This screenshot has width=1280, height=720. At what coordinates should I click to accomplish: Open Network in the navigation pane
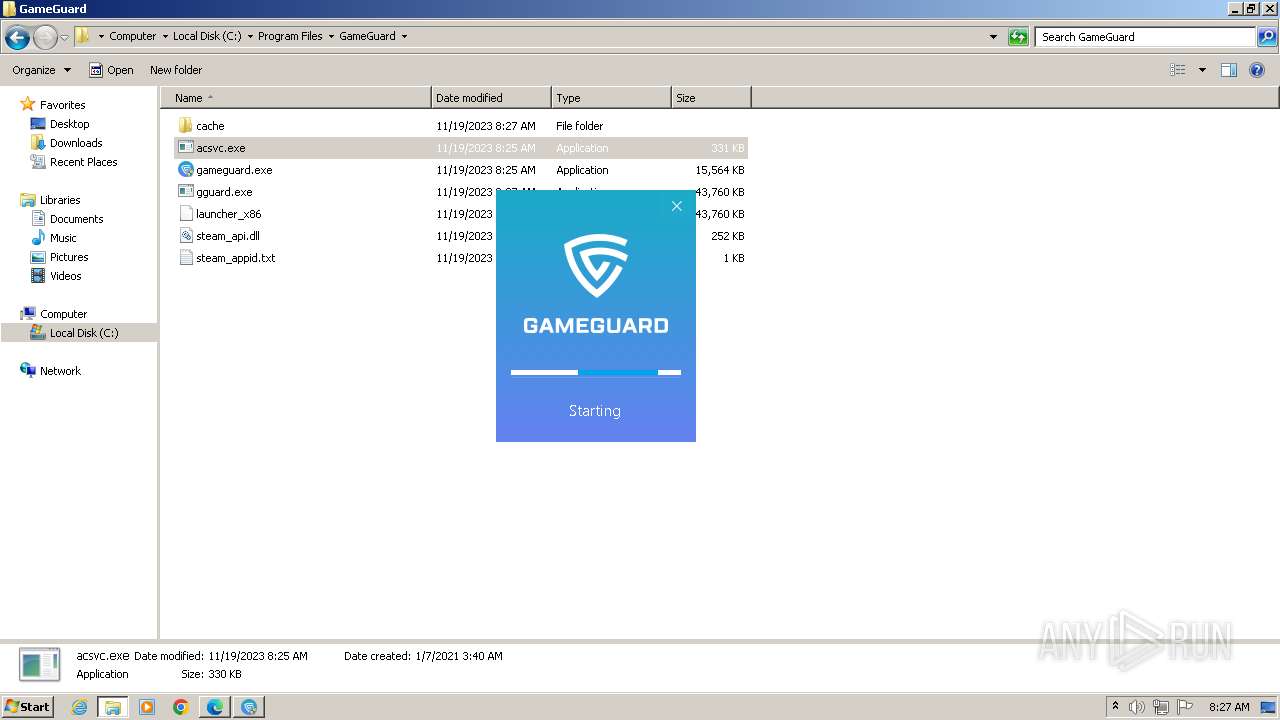pyautogui.click(x=60, y=371)
